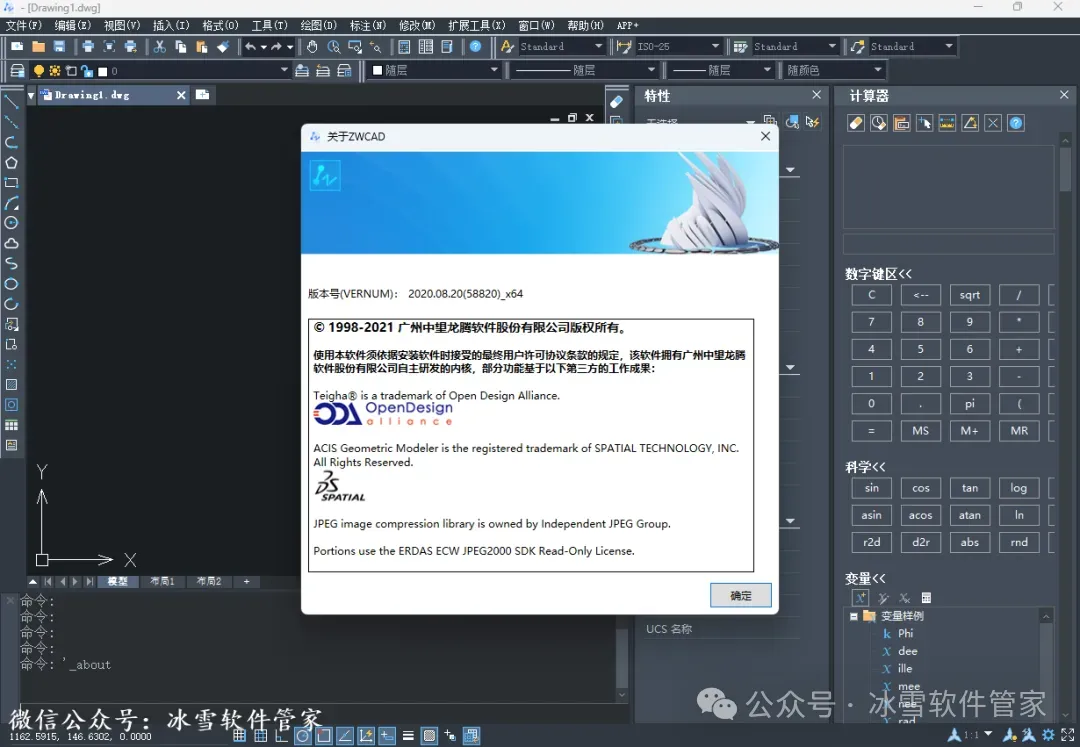Click the Clear History icon in calculator panel
The width and height of the screenshot is (1080, 747).
878,123
